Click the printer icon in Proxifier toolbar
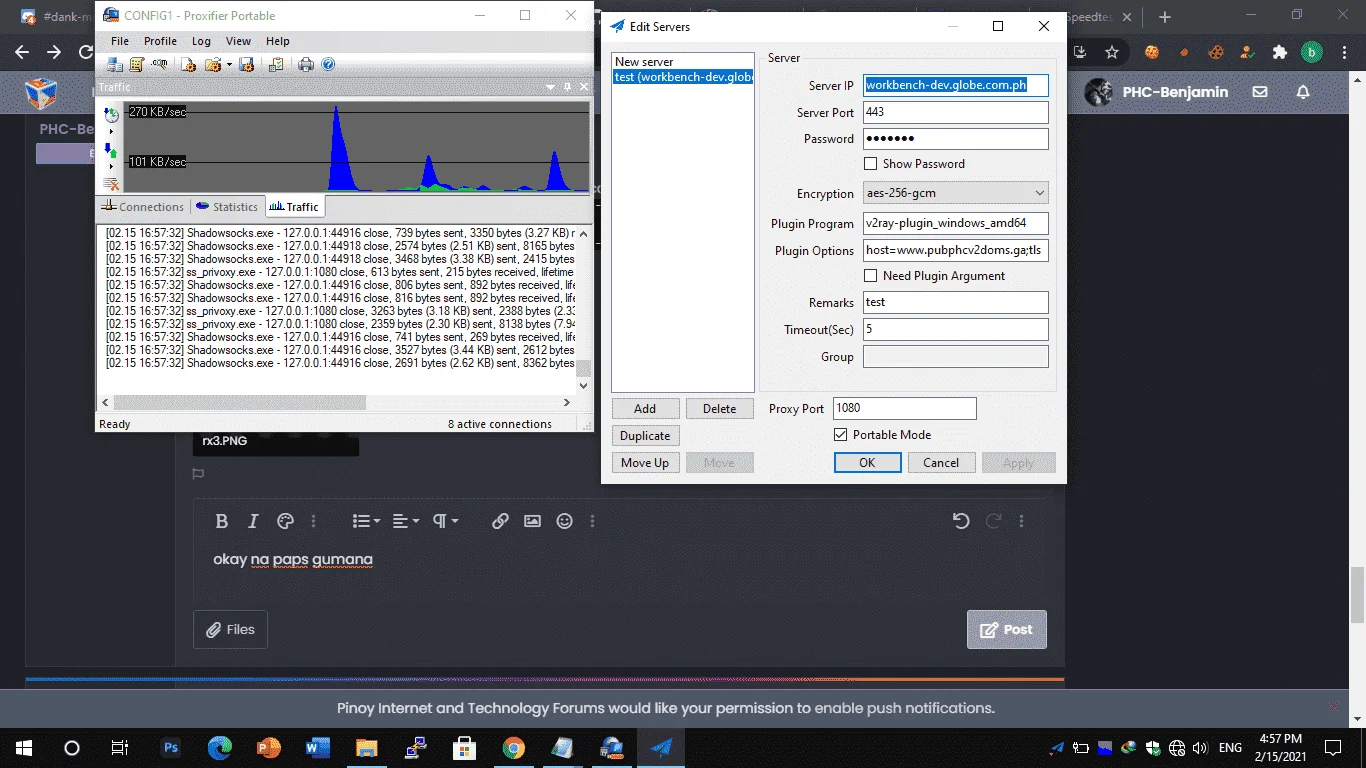Image resolution: width=1366 pixels, height=768 pixels. point(306,65)
